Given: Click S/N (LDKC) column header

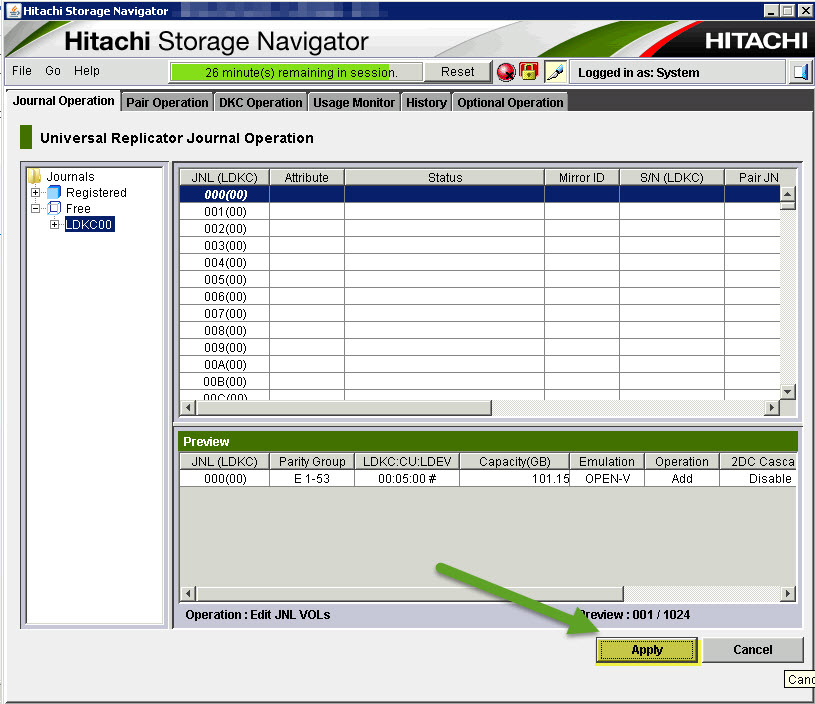Looking at the screenshot, I should pyautogui.click(x=672, y=178).
